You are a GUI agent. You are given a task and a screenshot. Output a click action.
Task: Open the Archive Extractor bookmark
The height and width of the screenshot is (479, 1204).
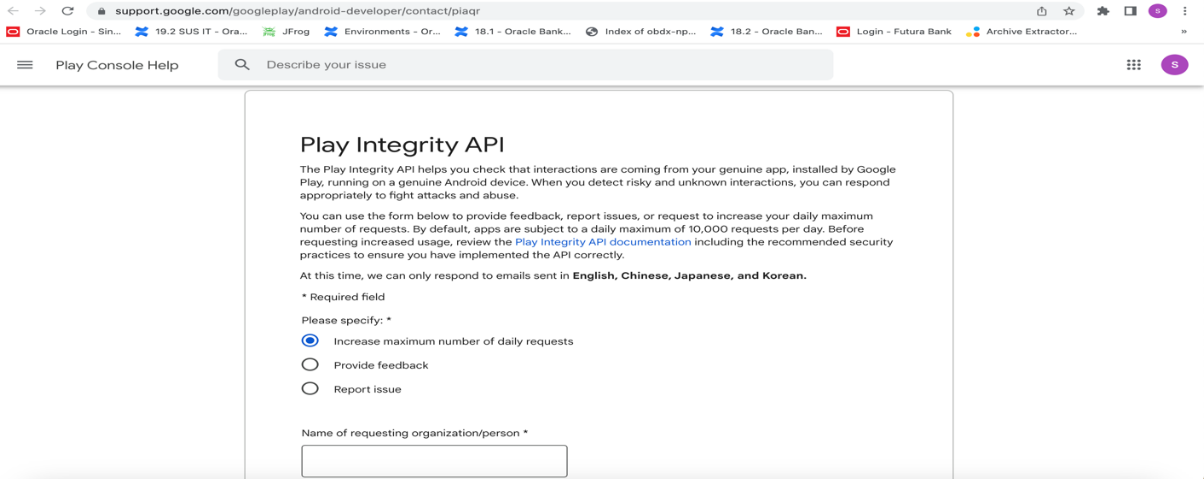[1023, 32]
